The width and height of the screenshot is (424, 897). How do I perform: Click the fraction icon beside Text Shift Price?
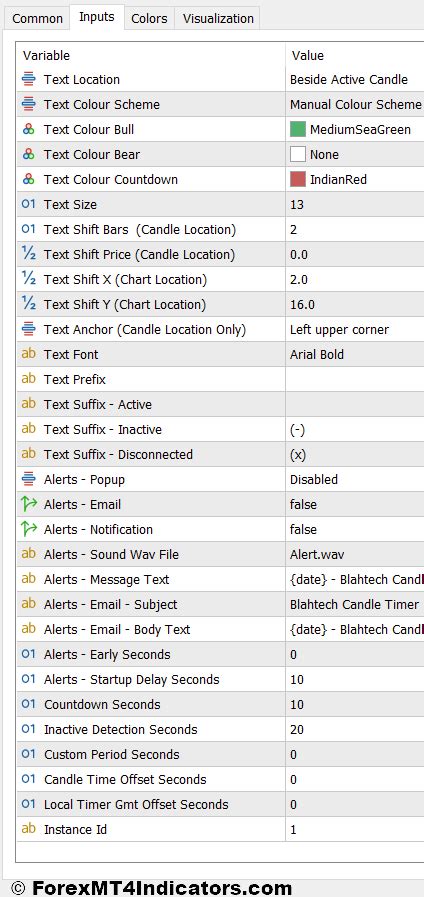point(29,255)
